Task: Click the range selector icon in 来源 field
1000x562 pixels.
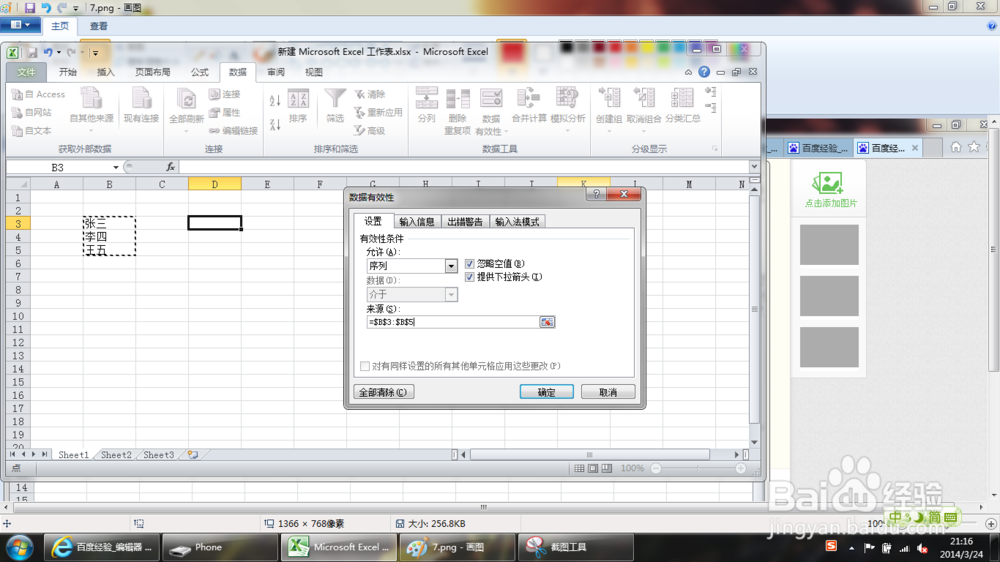Action: (547, 322)
